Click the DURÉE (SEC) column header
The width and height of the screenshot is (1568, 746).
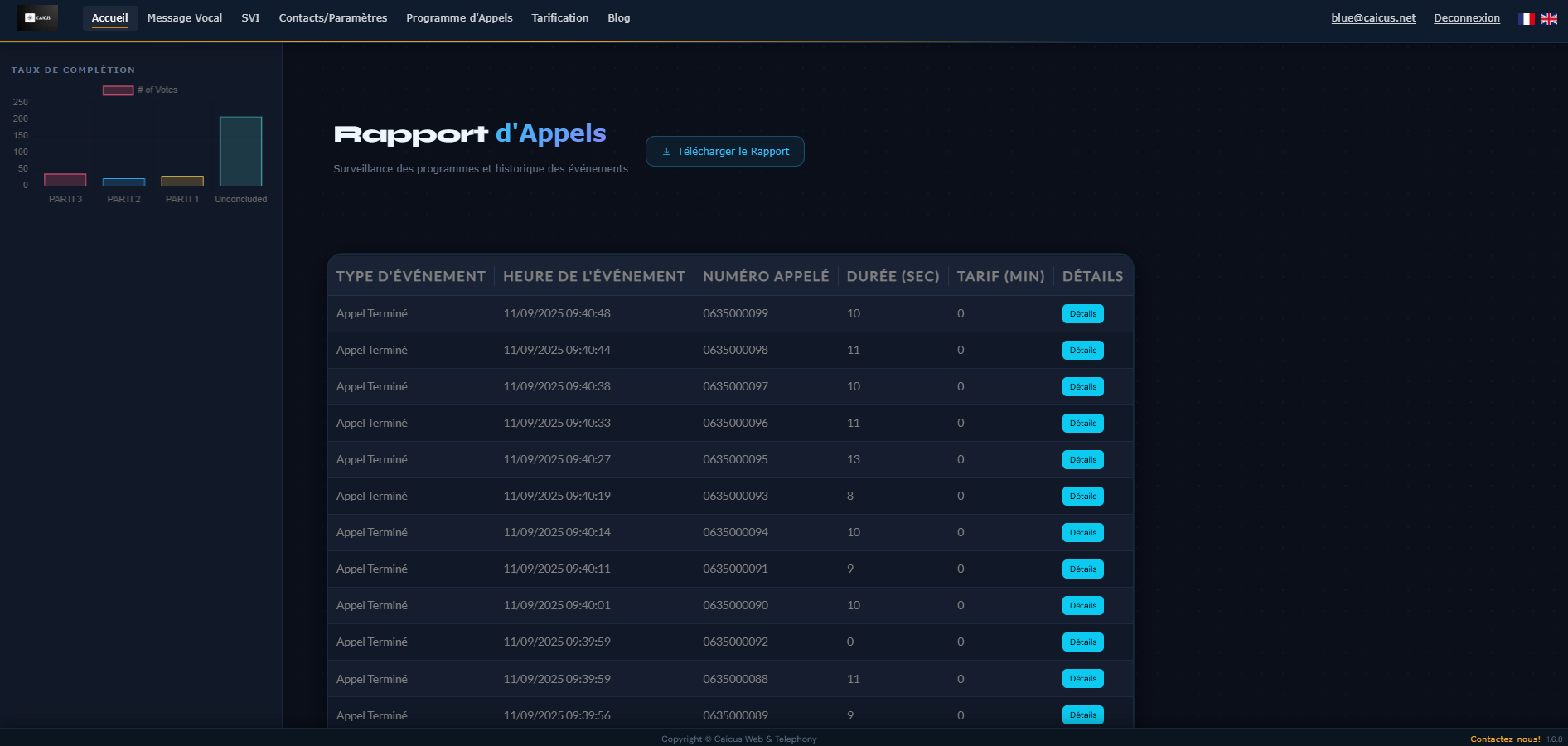click(893, 276)
